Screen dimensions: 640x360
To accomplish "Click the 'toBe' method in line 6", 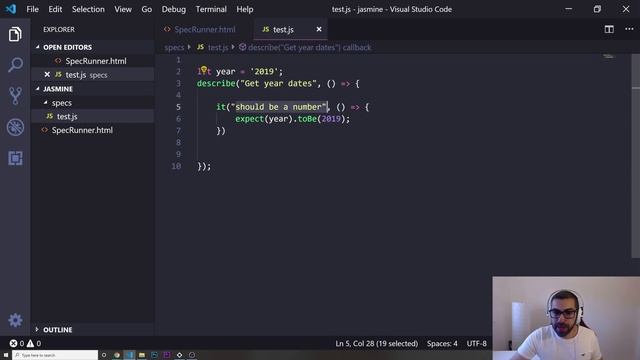I will point(307,119).
